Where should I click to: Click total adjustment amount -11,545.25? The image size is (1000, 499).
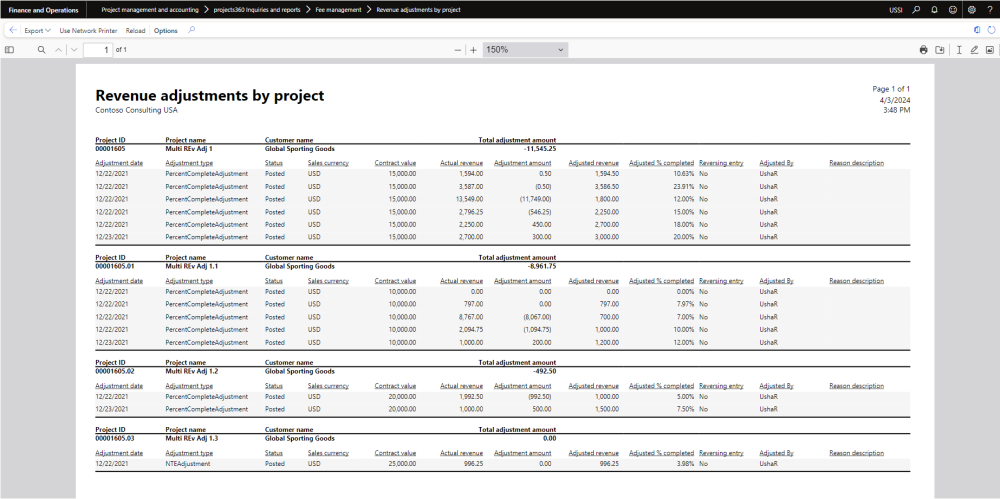click(540, 149)
